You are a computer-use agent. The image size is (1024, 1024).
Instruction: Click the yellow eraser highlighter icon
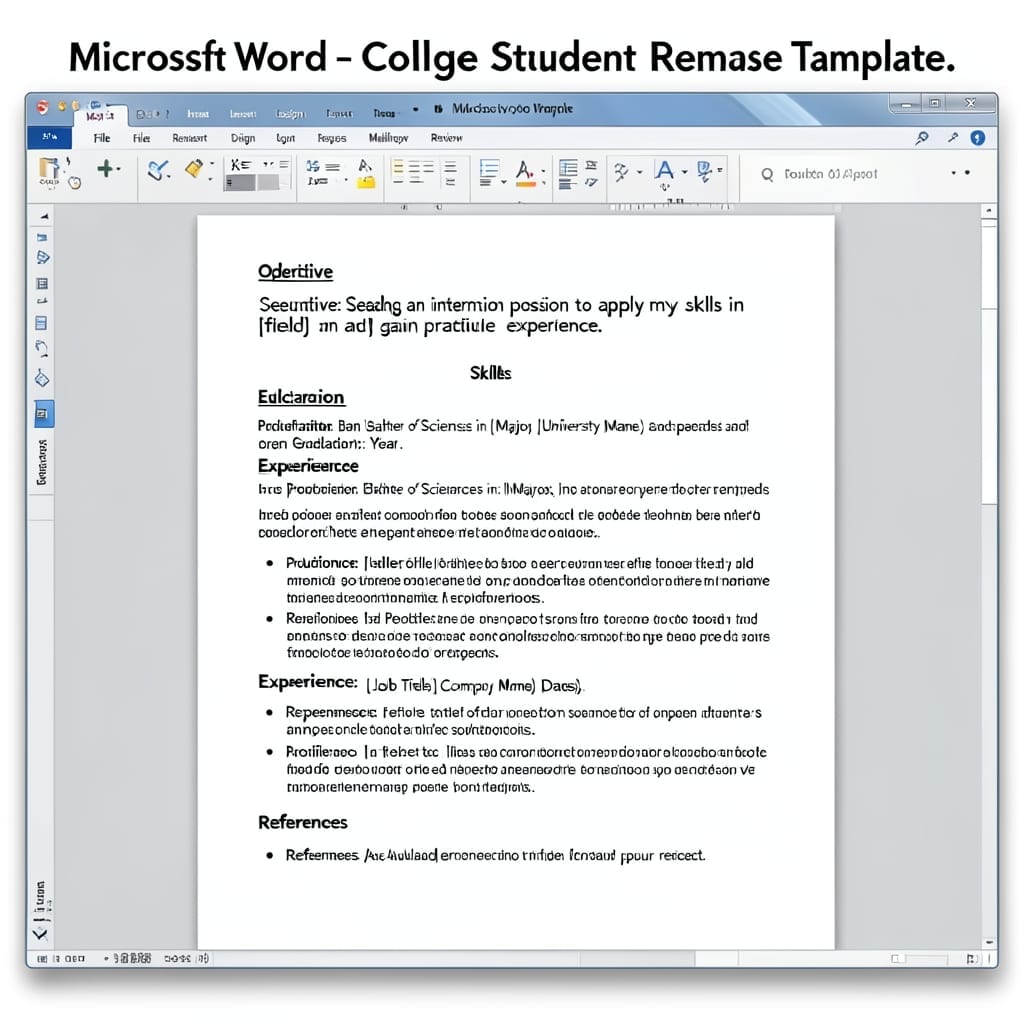click(194, 168)
